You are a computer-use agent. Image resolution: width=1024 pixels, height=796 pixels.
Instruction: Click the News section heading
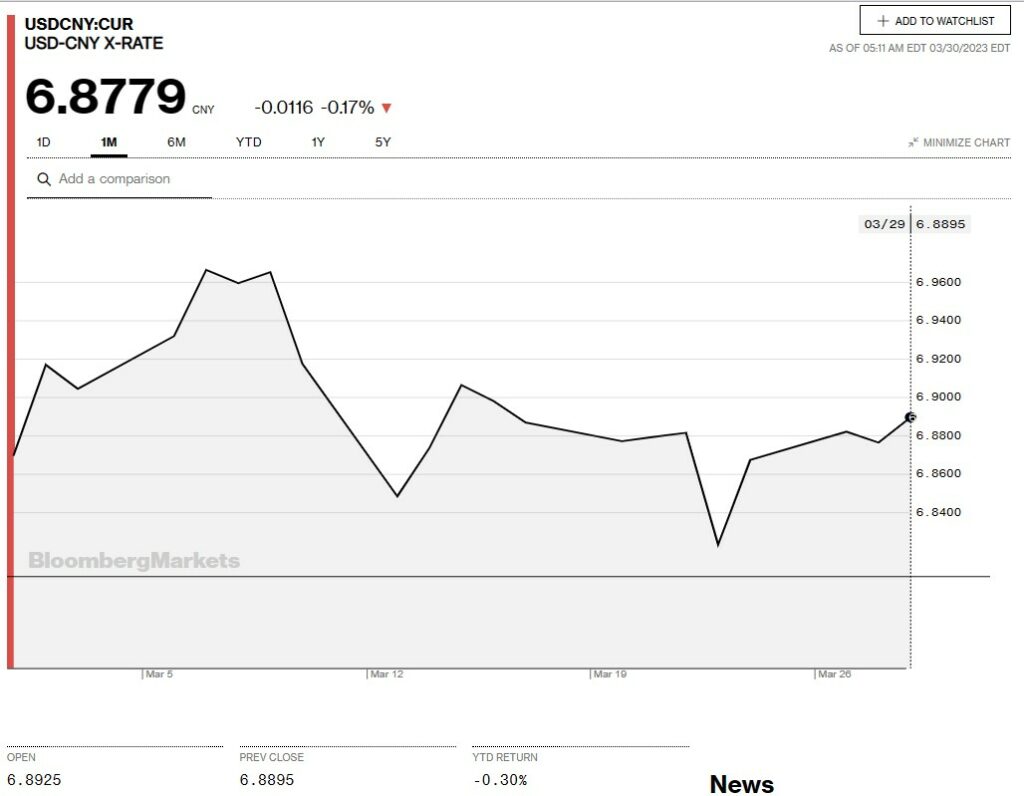click(x=741, y=784)
